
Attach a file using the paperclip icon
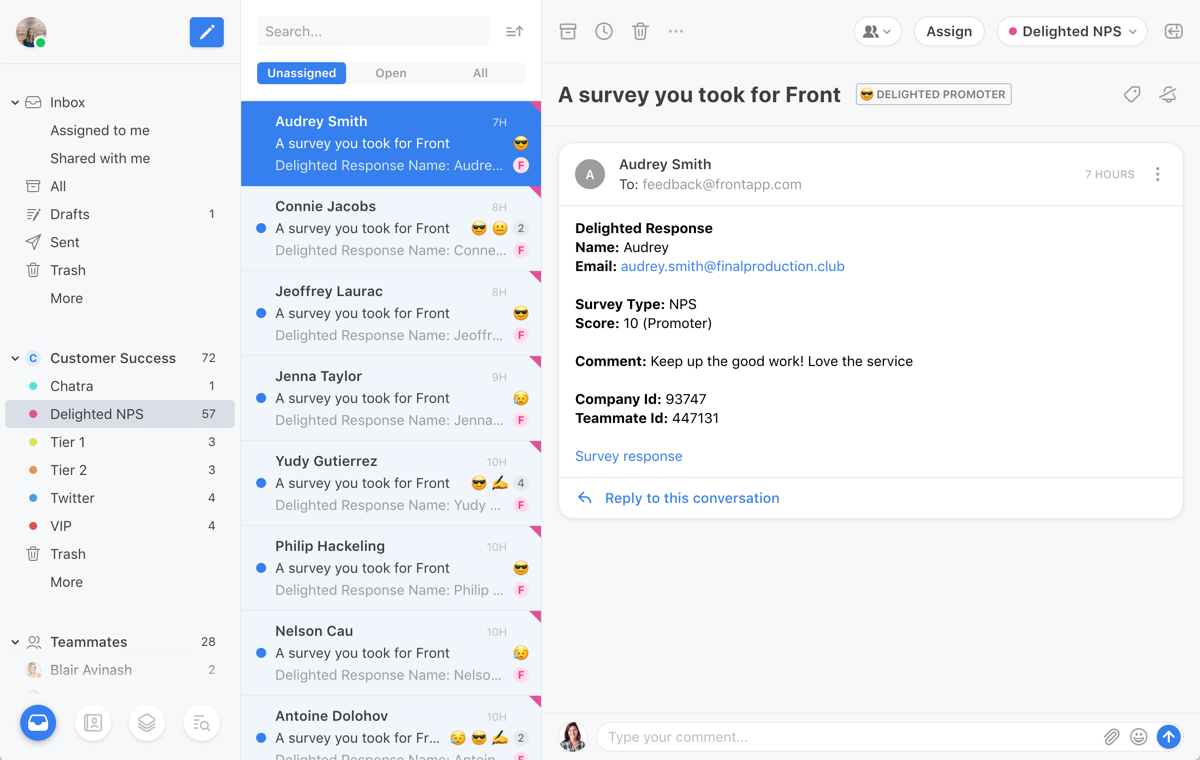click(1111, 737)
